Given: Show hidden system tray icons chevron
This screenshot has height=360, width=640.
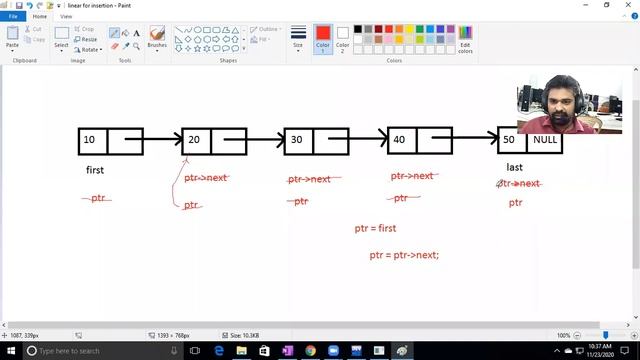Looking at the screenshot, I should coord(557,351).
